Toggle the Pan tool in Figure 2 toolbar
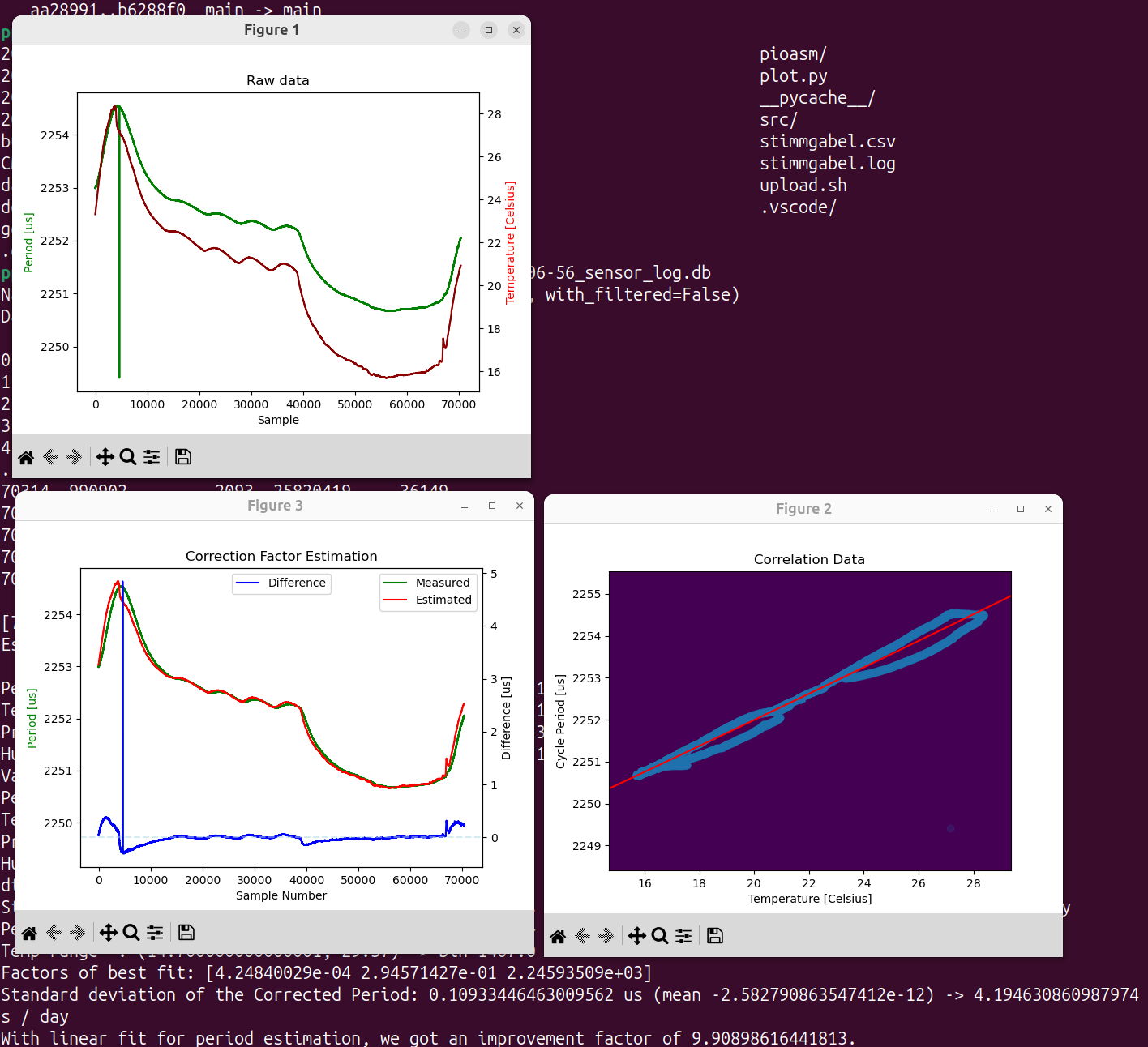1148x1047 pixels. pyautogui.click(x=636, y=936)
